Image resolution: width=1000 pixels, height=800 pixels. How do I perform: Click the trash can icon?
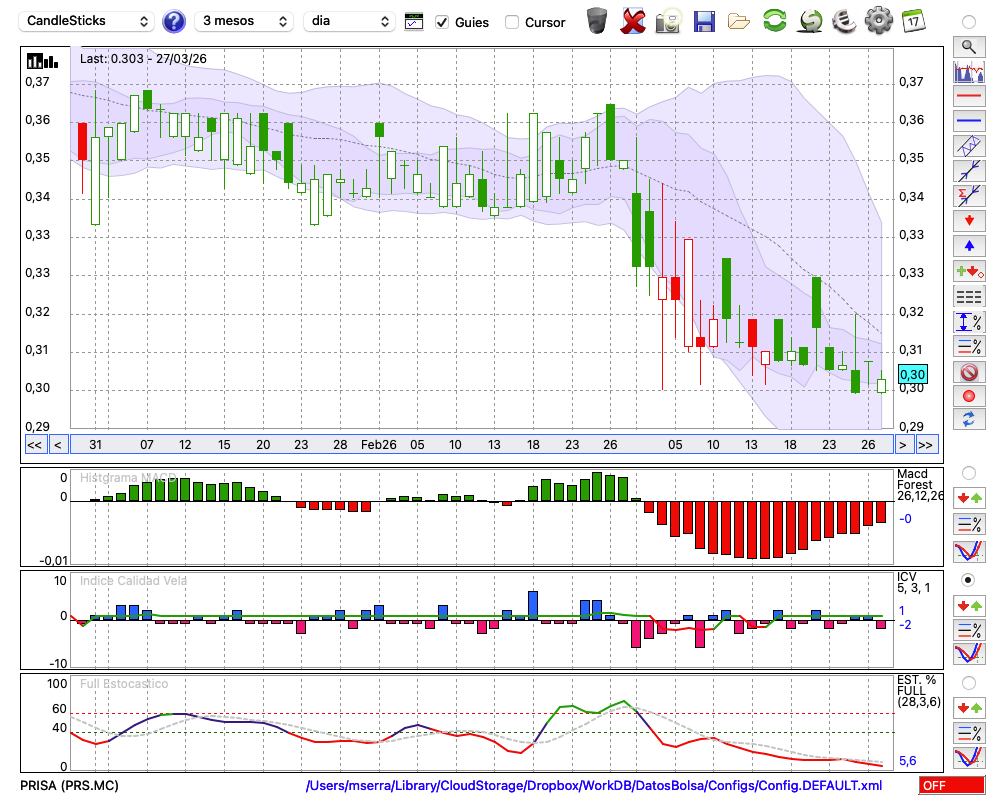click(x=597, y=21)
